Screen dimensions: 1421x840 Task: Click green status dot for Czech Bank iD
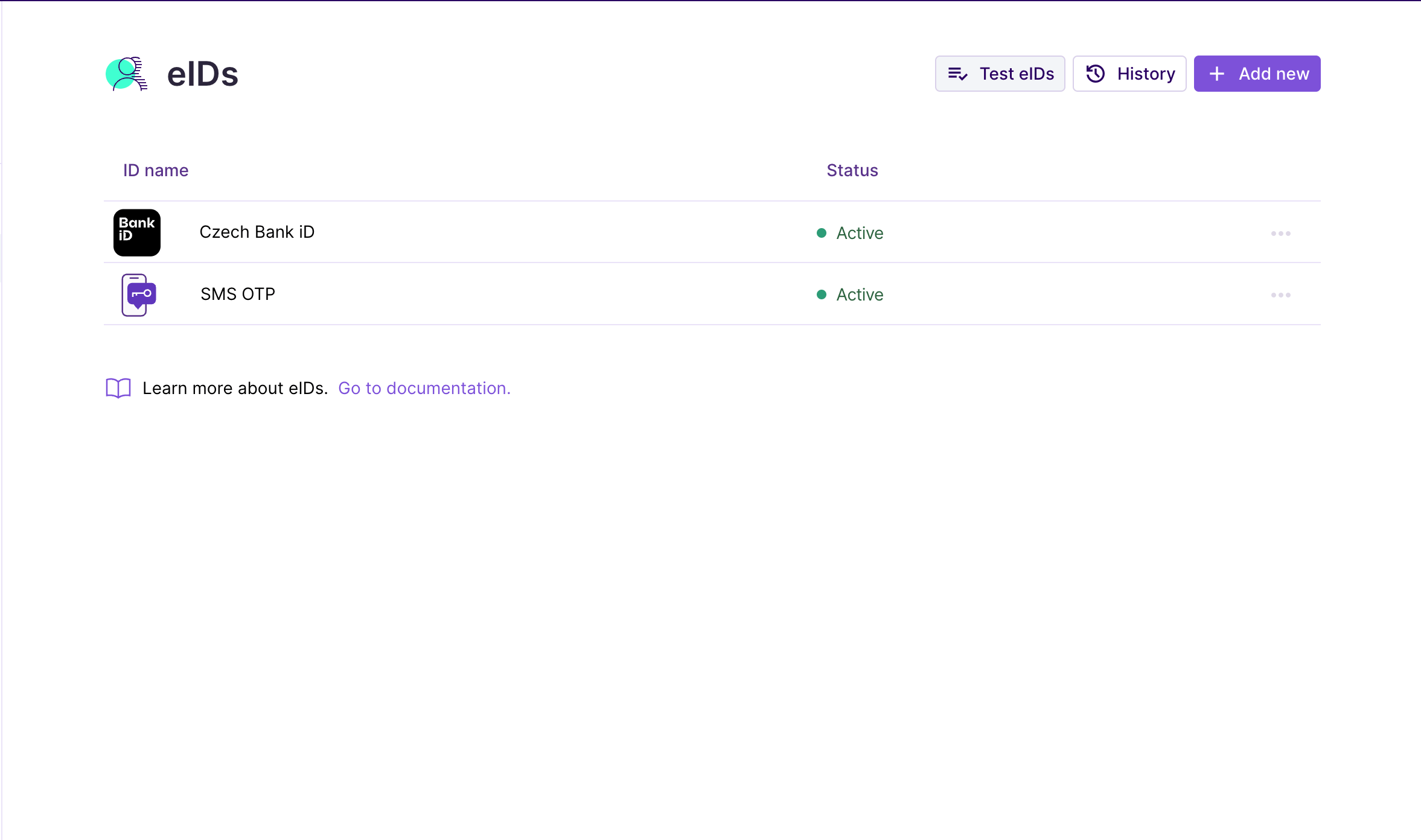point(821,233)
